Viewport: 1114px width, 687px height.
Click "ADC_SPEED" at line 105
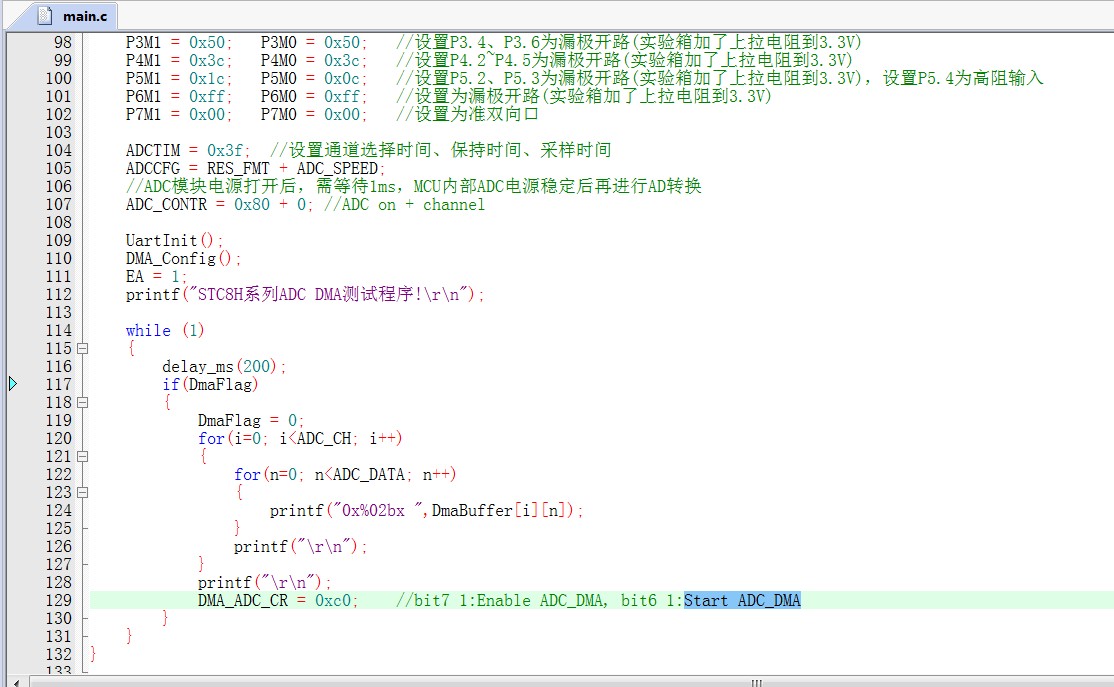(337, 169)
